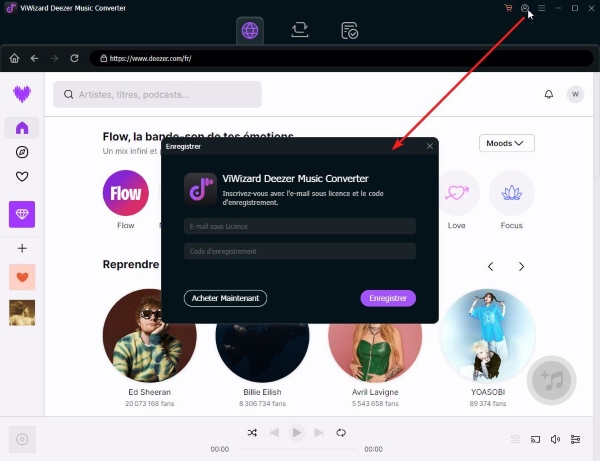This screenshot has width=600, height=461.
Task: Close the Enregistrer dialog
Action: [430, 146]
